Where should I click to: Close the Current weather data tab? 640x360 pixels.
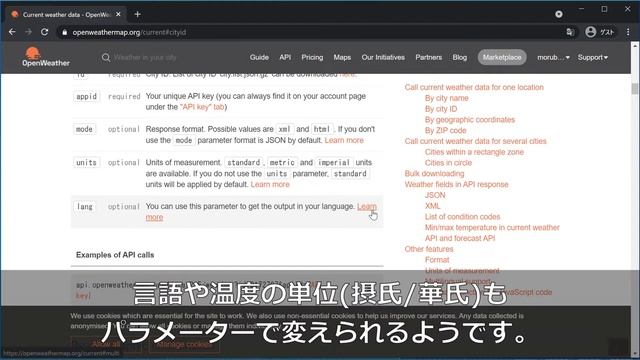pyautogui.click(x=118, y=14)
